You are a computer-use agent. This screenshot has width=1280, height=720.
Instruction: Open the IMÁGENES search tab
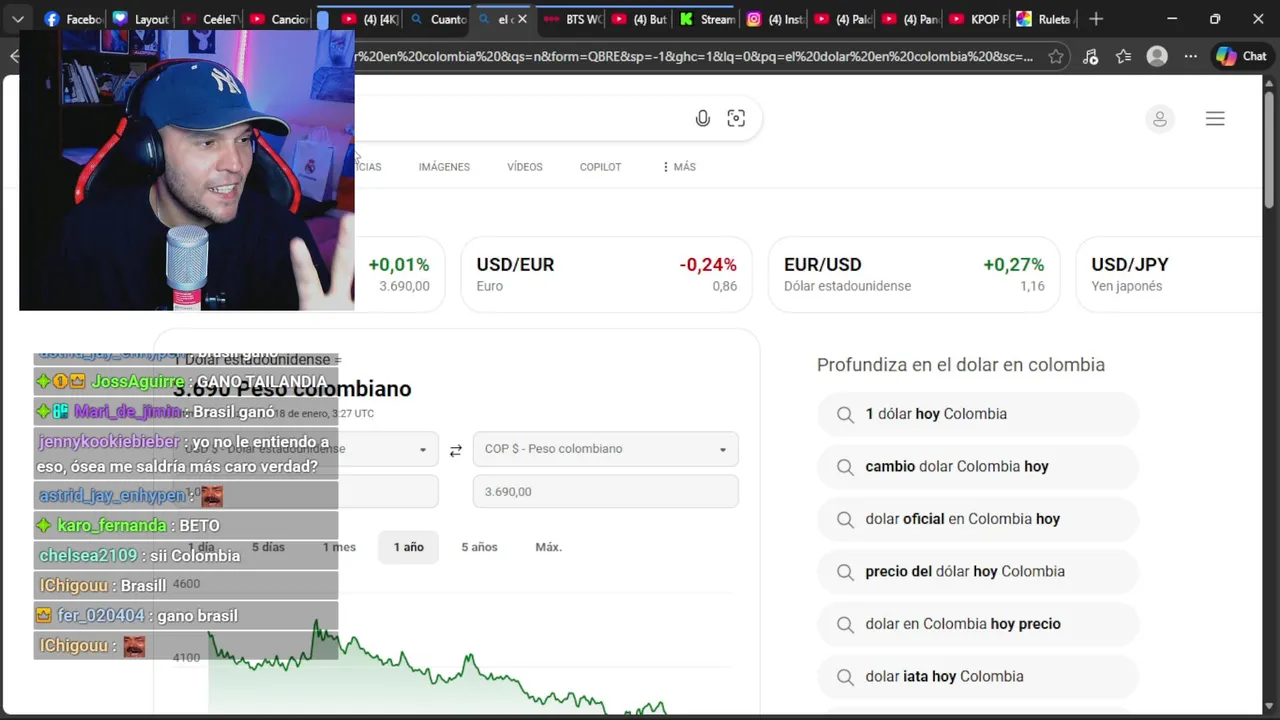(444, 167)
